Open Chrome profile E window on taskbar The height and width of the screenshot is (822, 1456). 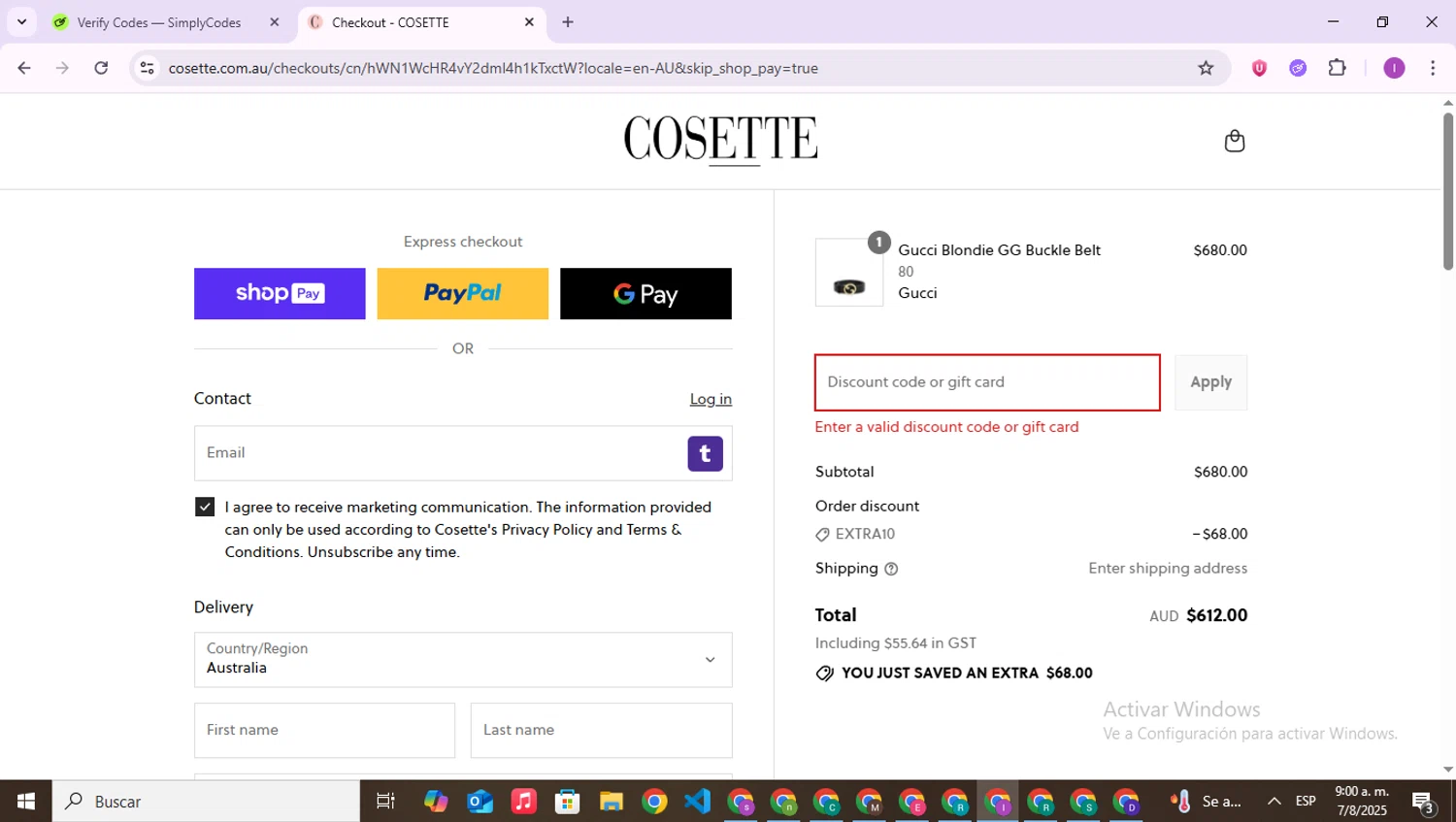(912, 802)
